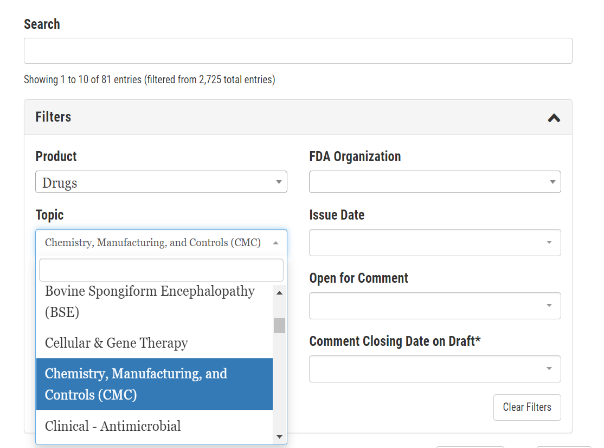
Task: Click the Clear Filters button
Action: point(527,407)
